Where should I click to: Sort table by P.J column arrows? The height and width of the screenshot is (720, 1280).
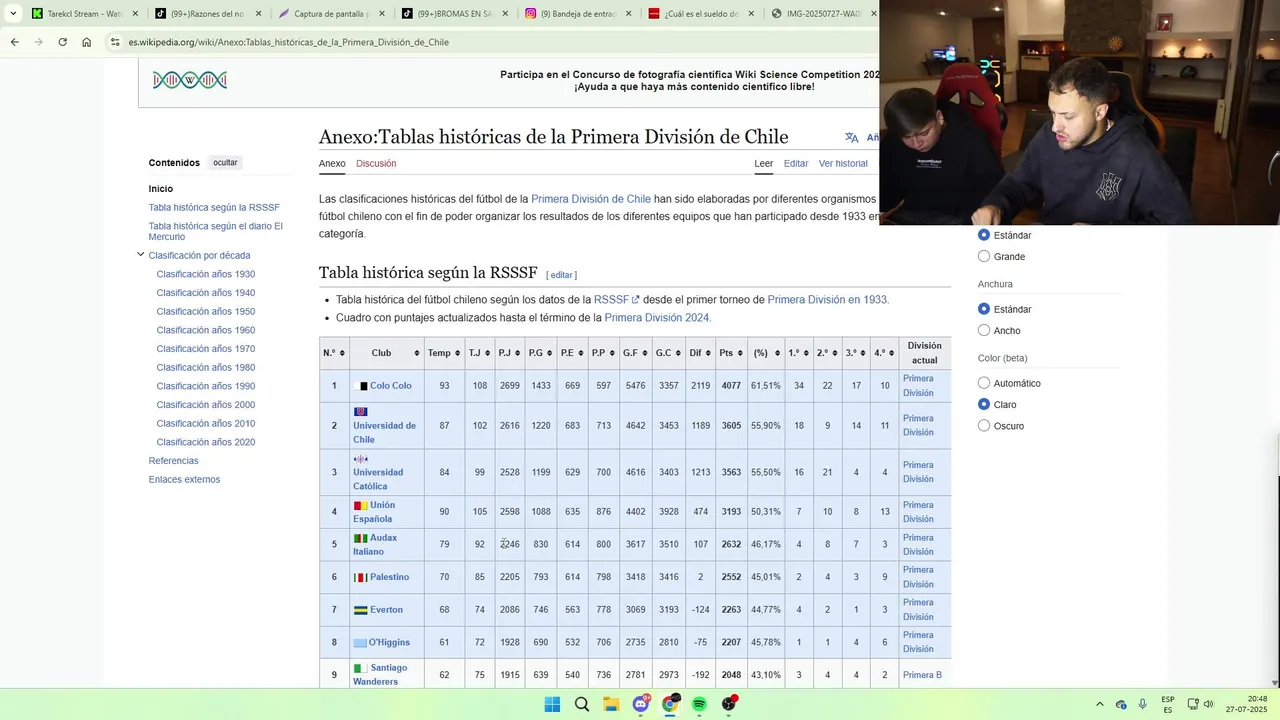pos(518,353)
